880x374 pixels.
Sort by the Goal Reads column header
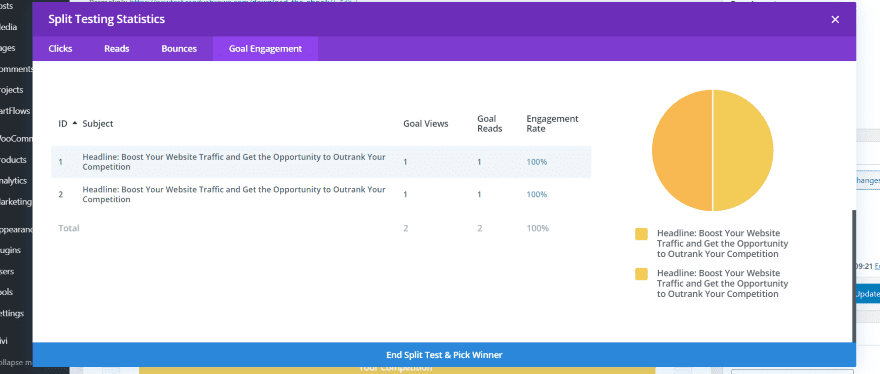[x=489, y=124]
